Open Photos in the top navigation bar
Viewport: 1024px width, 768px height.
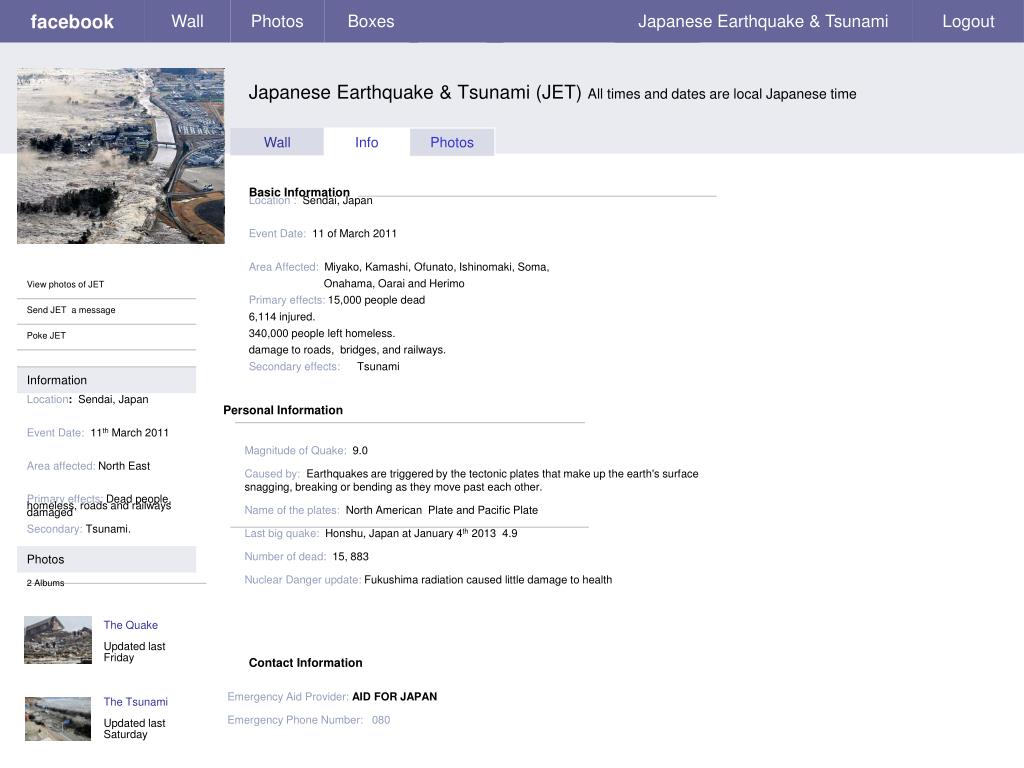point(277,21)
